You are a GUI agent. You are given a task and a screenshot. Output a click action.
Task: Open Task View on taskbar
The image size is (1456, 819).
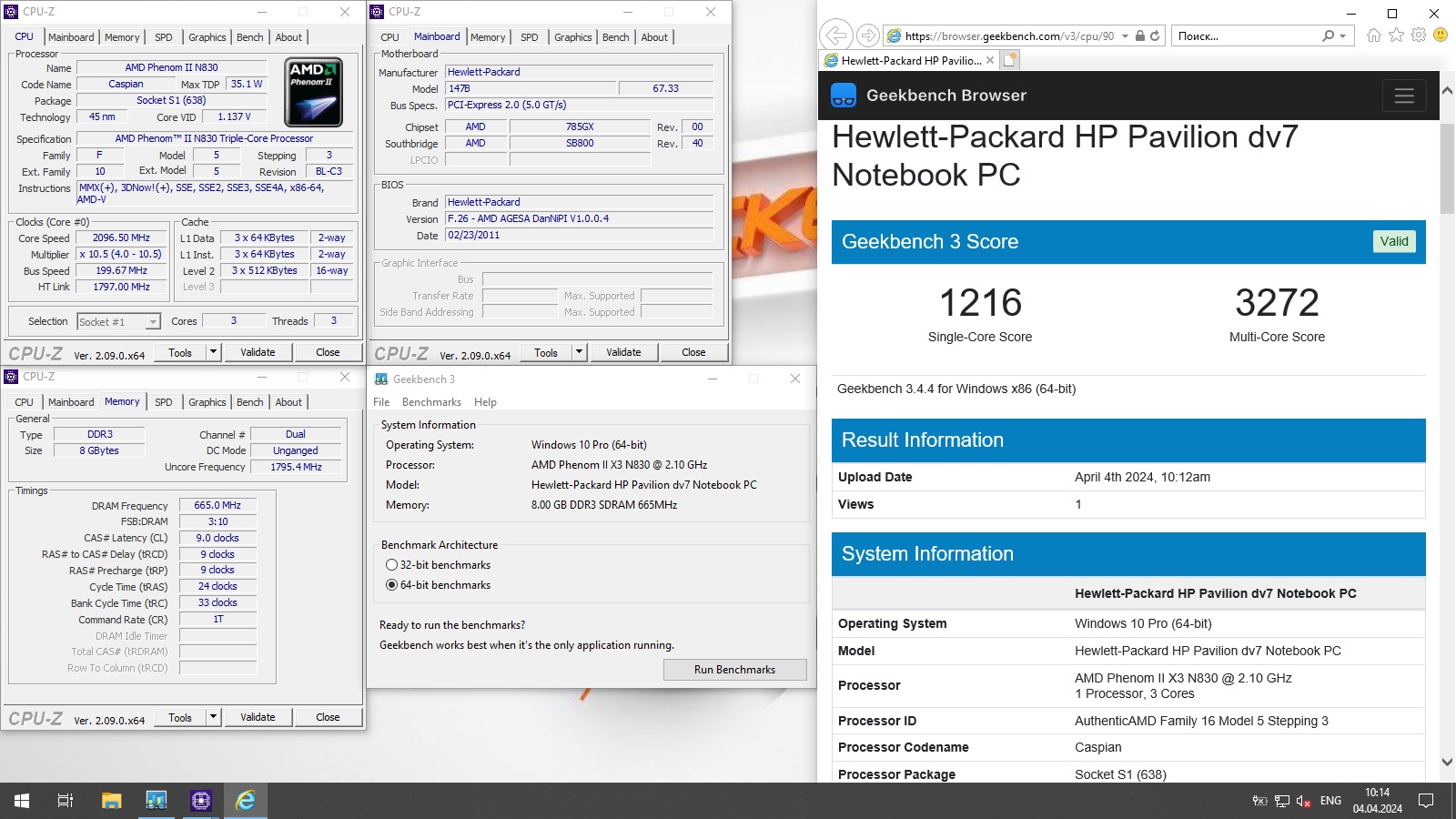66,801
